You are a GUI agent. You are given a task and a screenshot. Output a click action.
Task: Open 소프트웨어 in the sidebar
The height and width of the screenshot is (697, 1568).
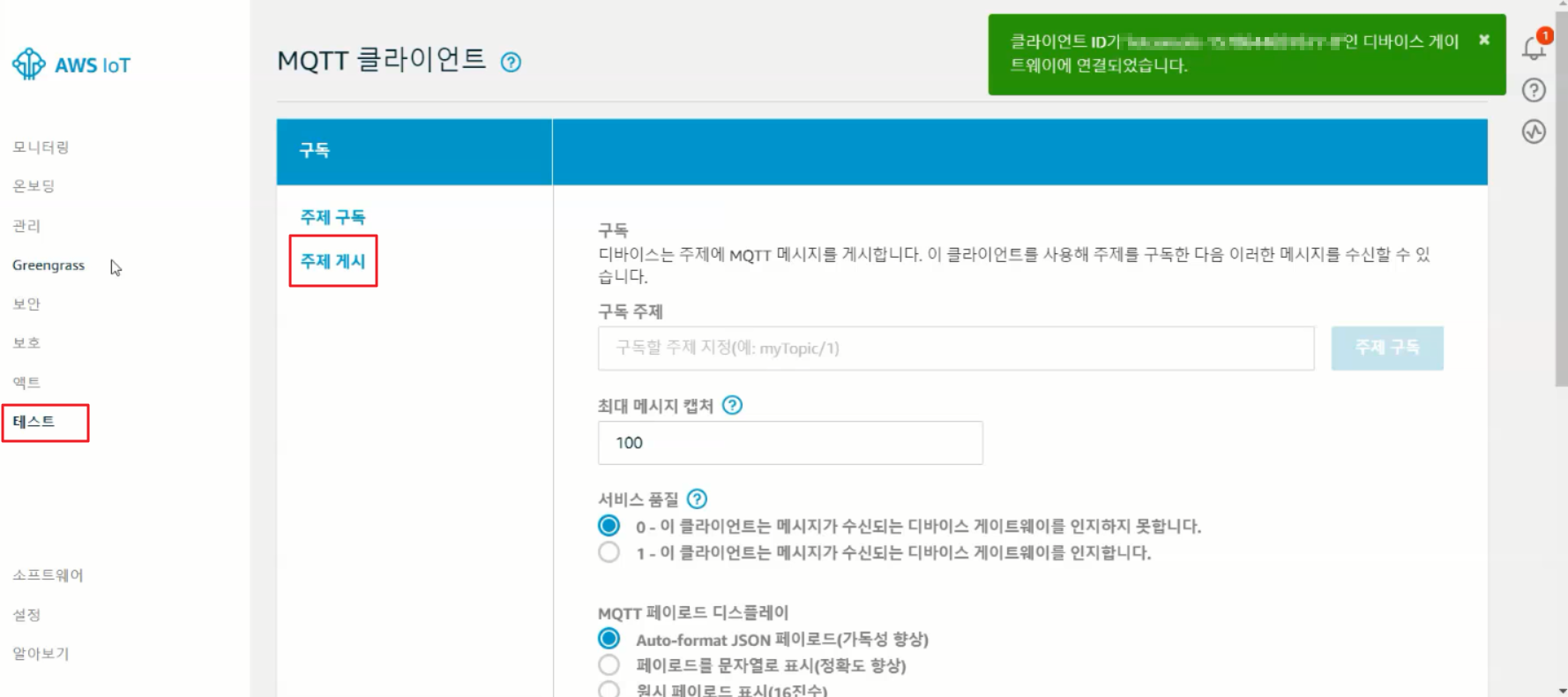point(48,575)
